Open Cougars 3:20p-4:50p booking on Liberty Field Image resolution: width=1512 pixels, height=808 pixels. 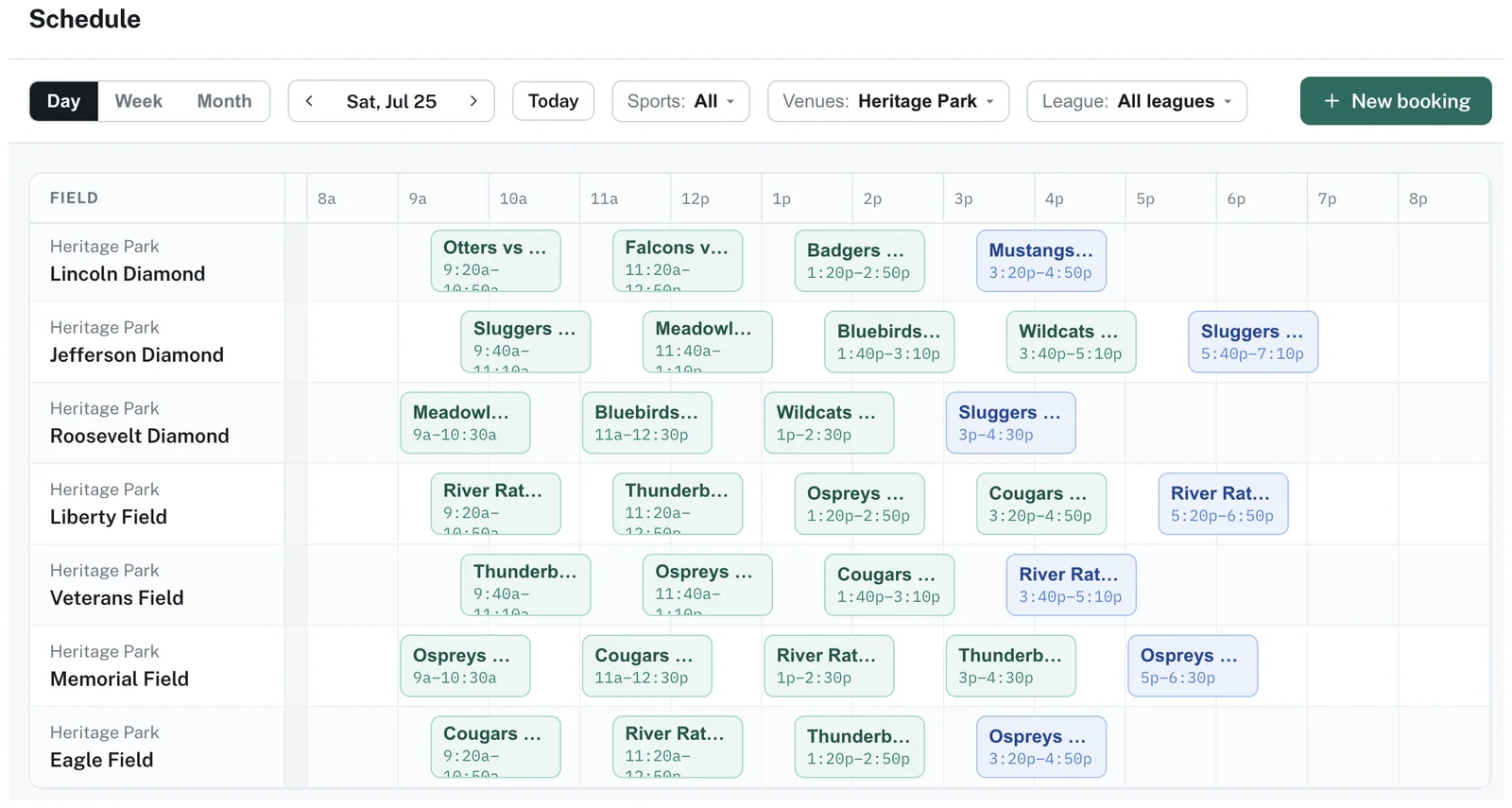click(1041, 504)
